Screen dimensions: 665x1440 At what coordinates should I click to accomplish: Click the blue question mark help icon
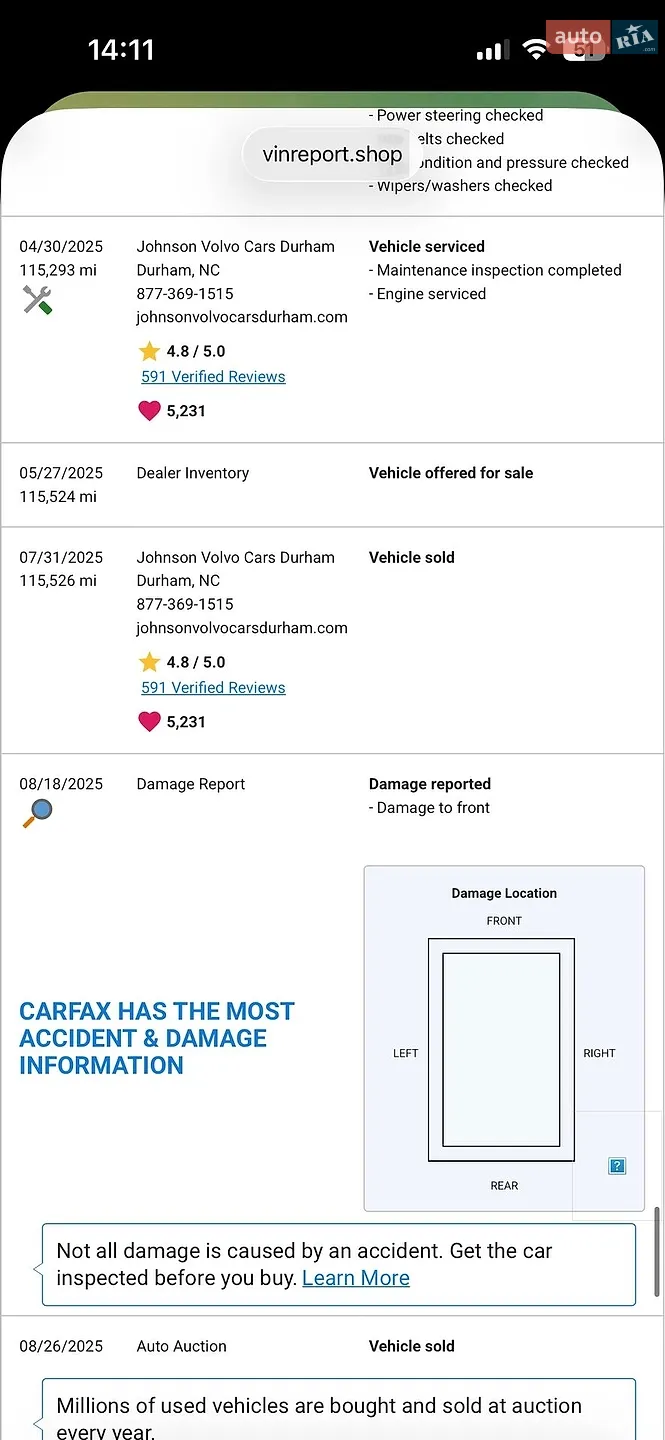[x=617, y=1166]
